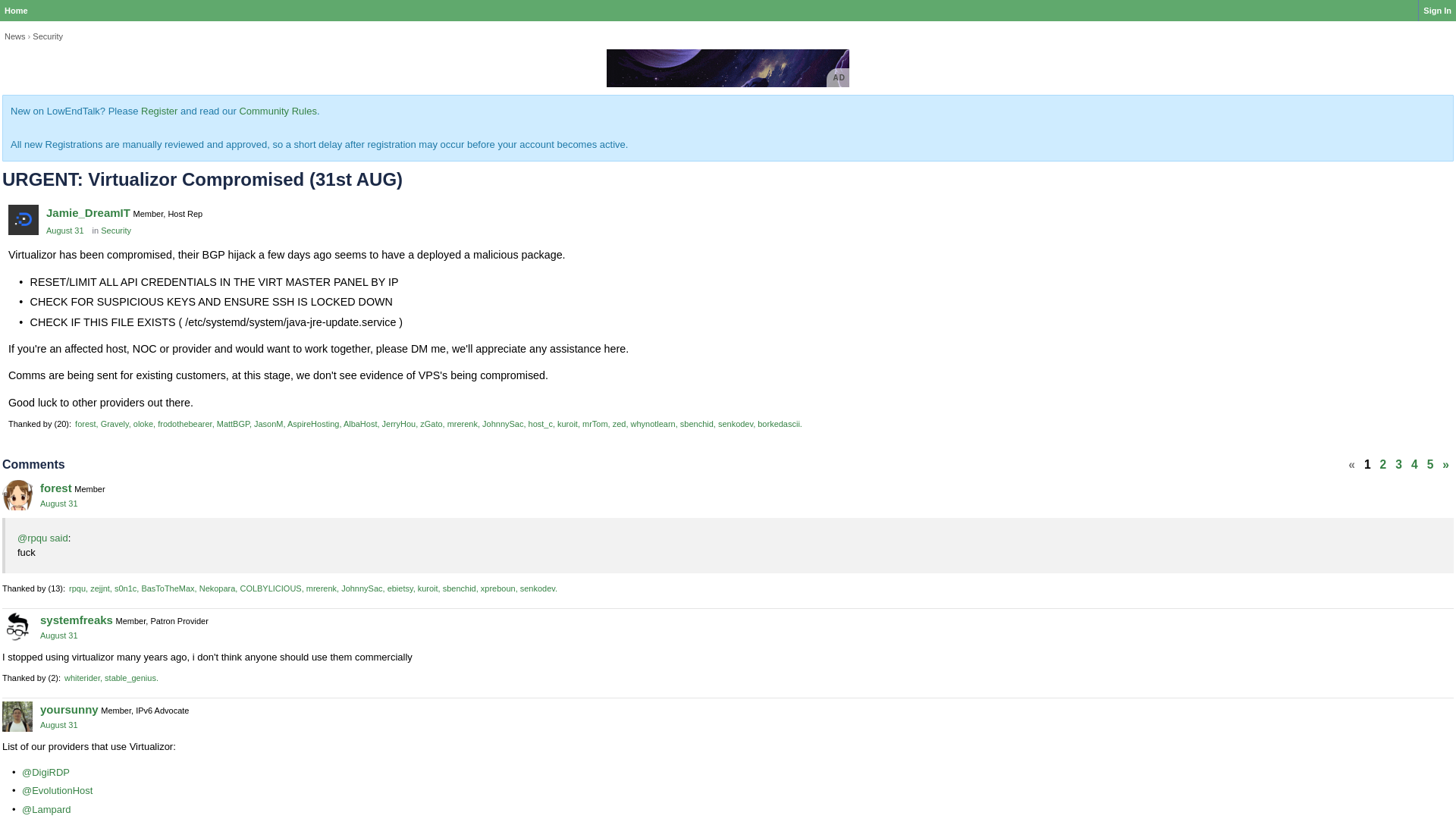Click the previous page « arrow
Screen dimensions: 1456x819
pos(1351,465)
